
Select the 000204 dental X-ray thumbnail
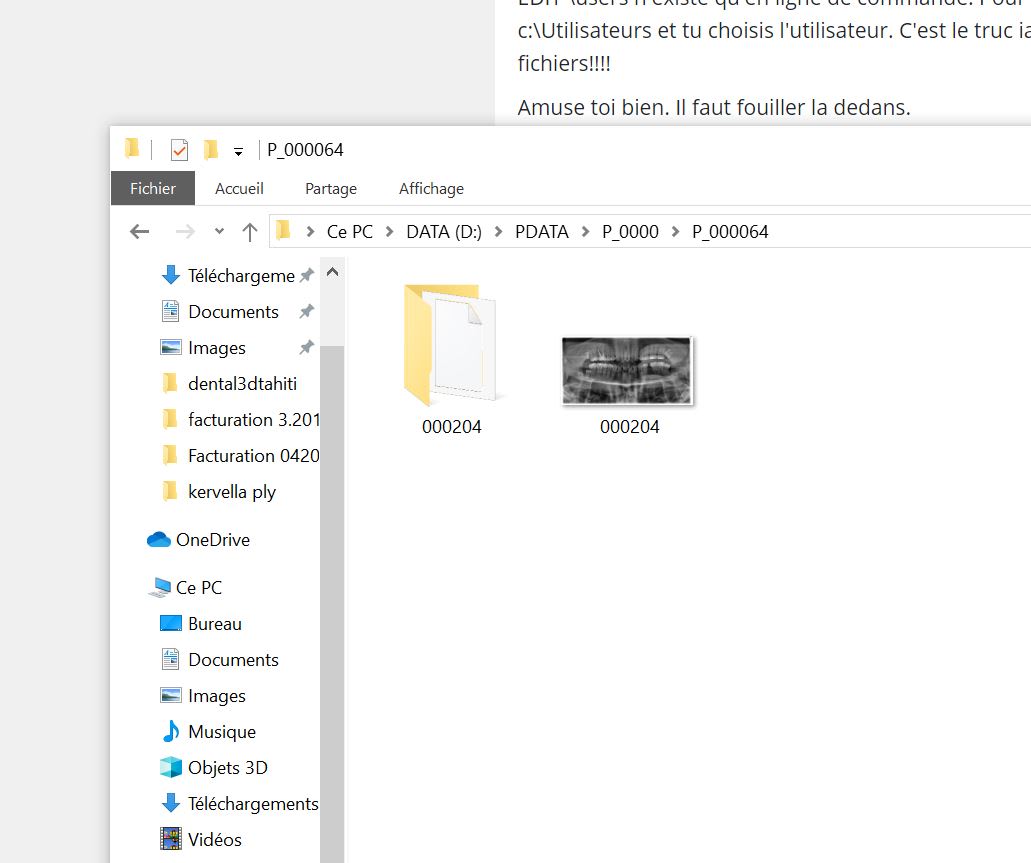pos(627,371)
